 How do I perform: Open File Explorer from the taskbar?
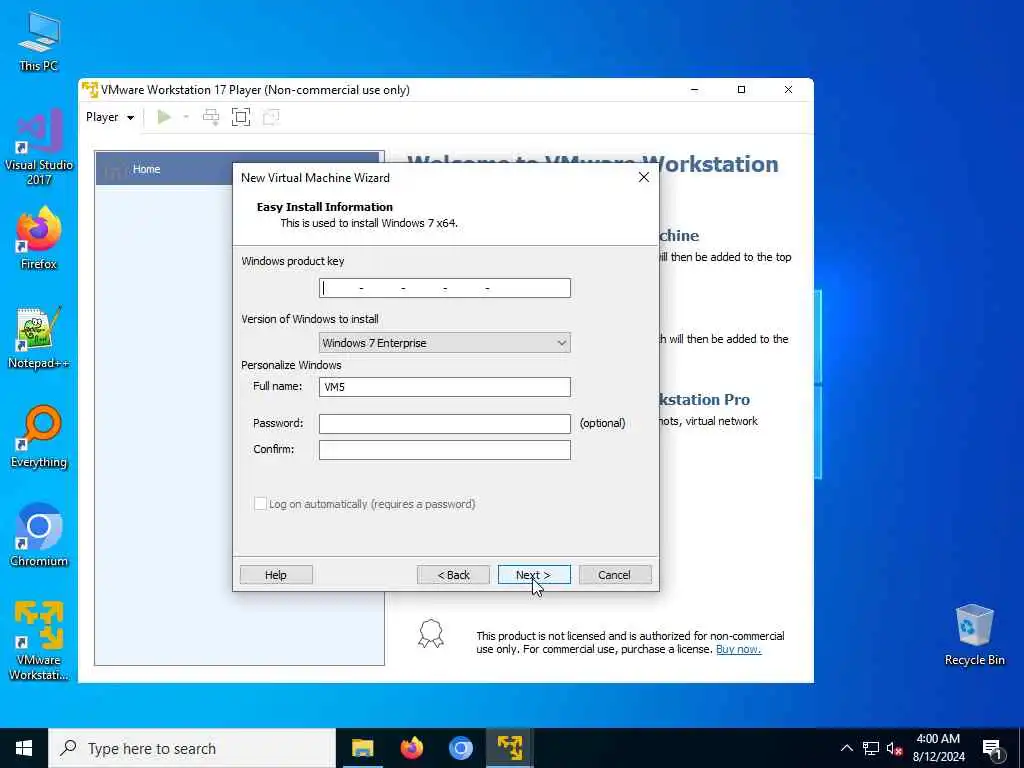click(x=362, y=748)
